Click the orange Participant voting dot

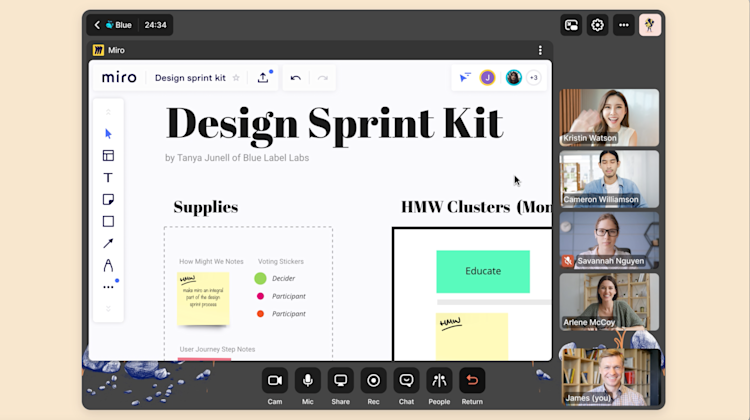click(x=260, y=314)
